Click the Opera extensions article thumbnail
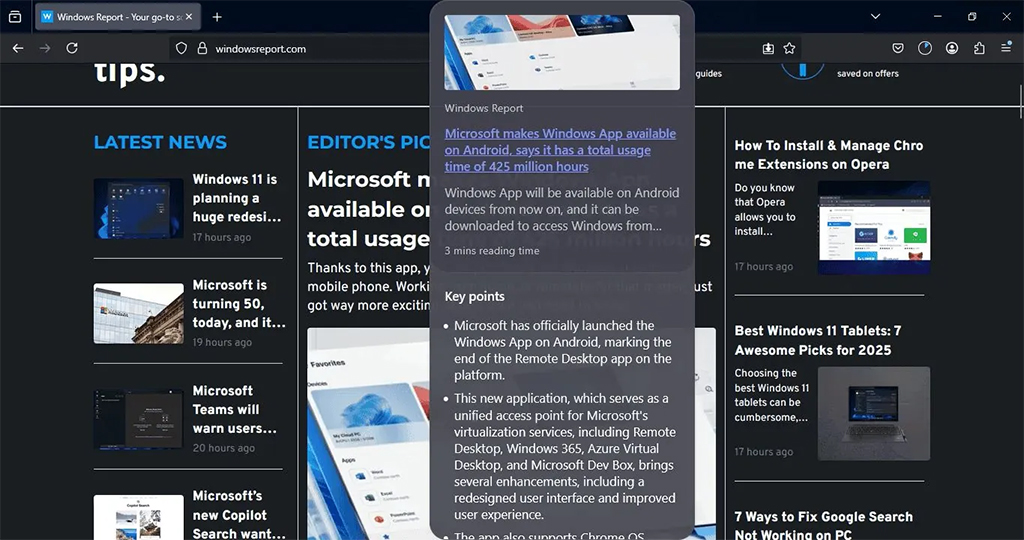This screenshot has height=540, width=1024. pos(874,227)
